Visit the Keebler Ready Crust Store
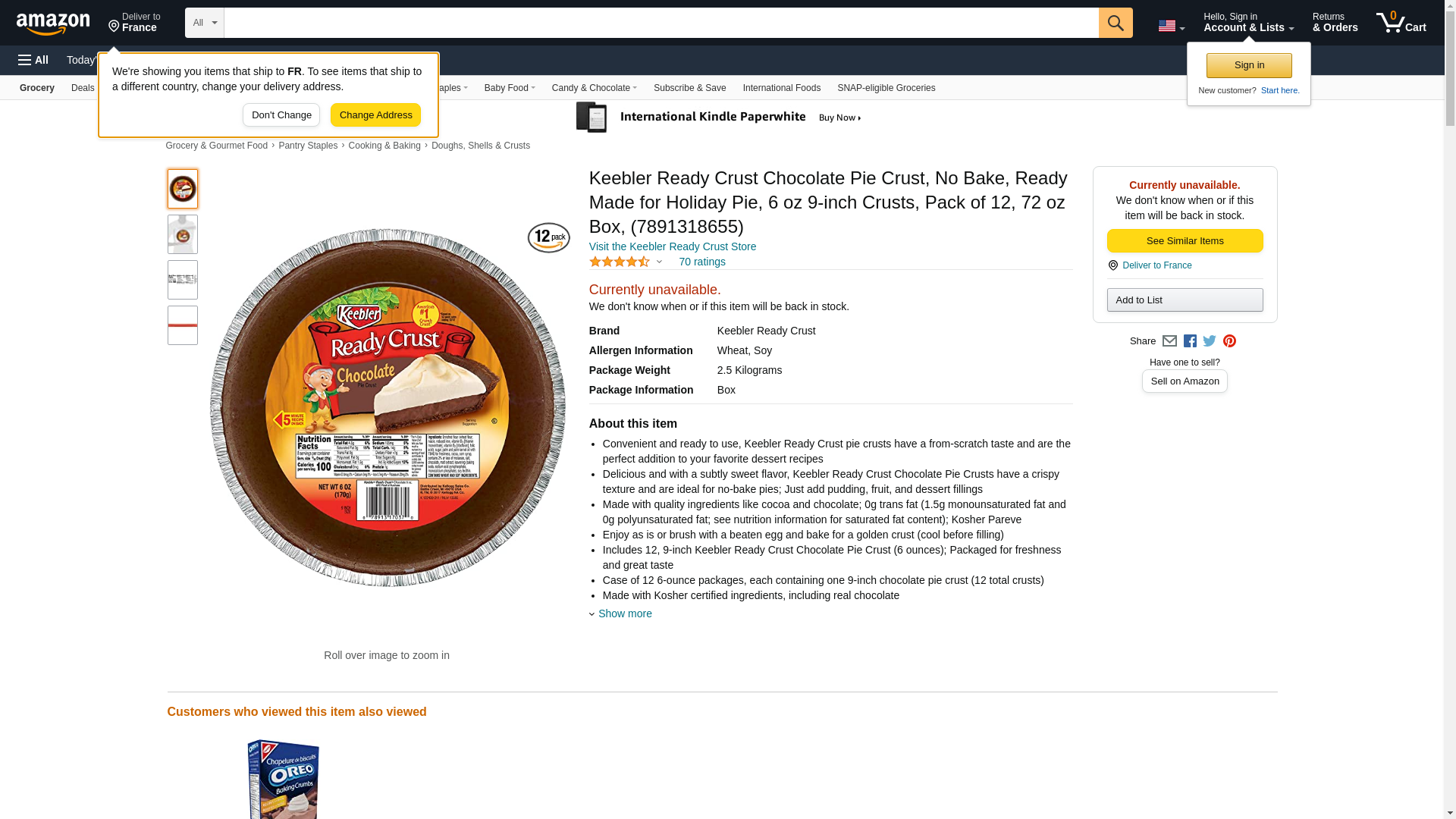This screenshot has width=1456, height=819. 672,246
